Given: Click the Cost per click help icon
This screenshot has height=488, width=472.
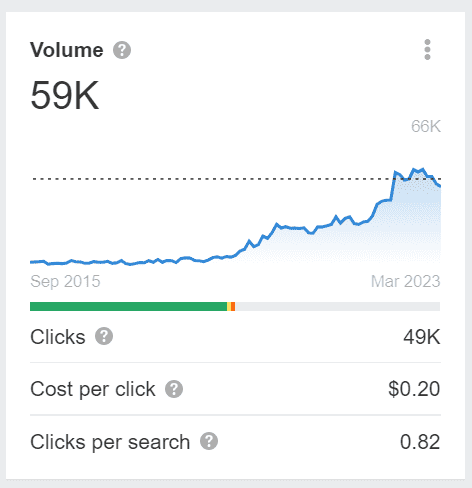Looking at the screenshot, I should (174, 389).
